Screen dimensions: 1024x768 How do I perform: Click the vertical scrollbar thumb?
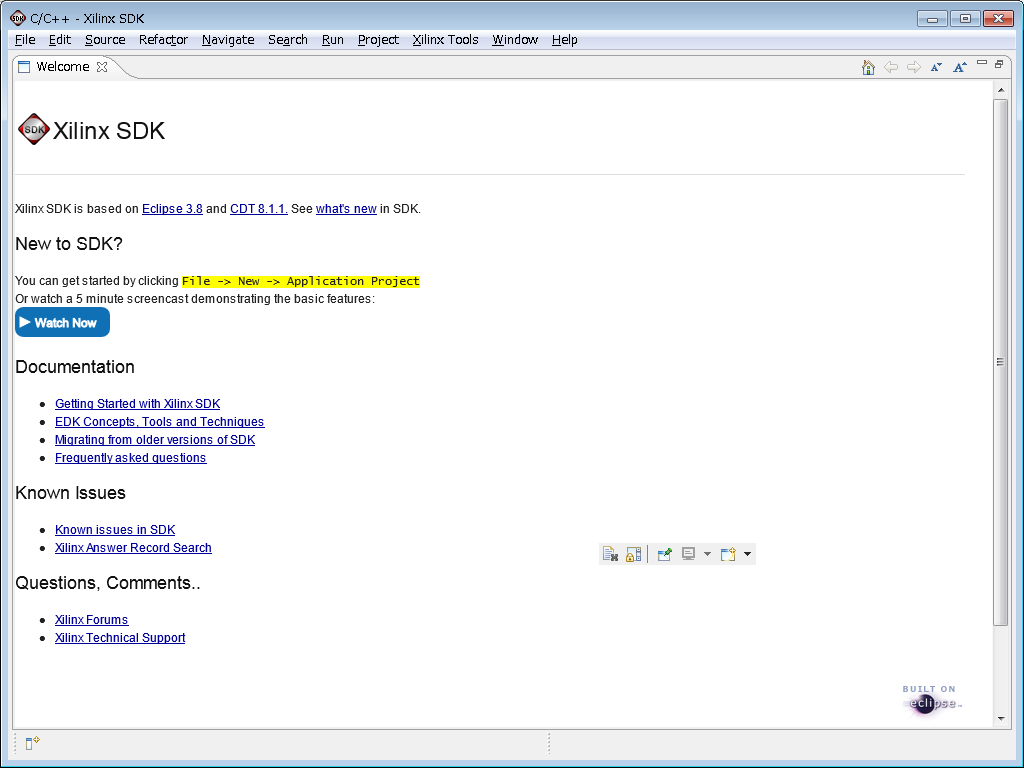[x=1000, y=362]
